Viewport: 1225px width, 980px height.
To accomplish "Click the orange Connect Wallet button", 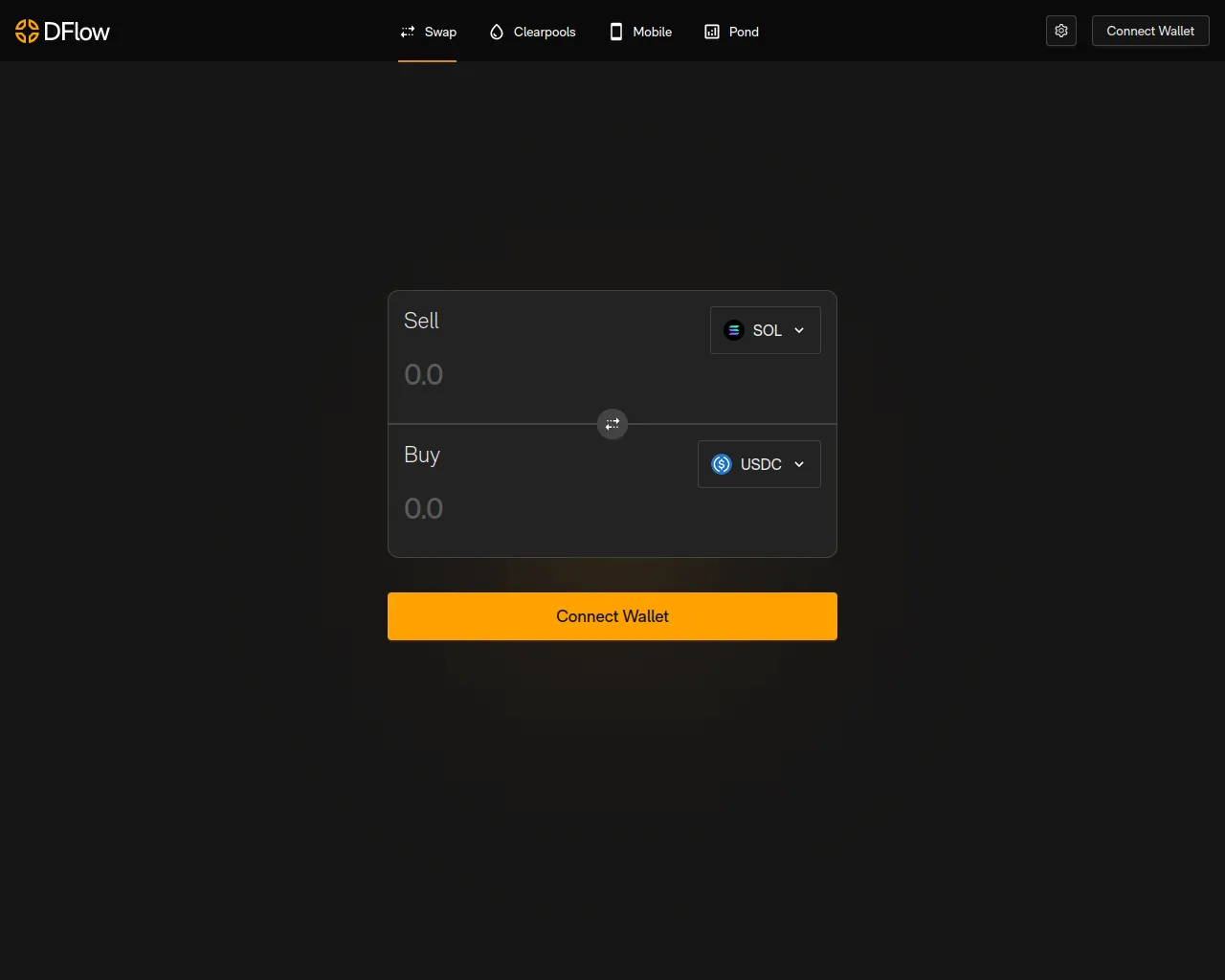I will click(x=612, y=616).
